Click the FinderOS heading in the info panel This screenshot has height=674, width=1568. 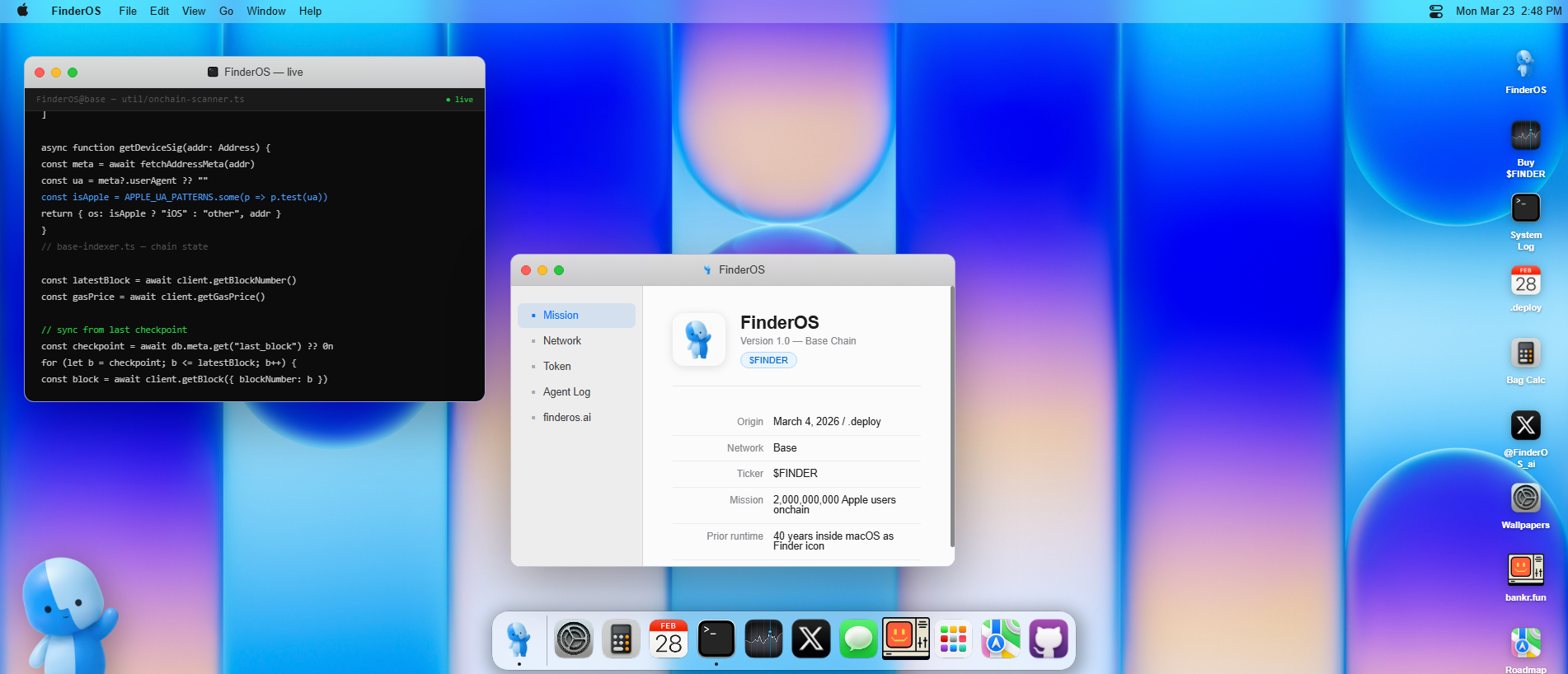[x=780, y=322]
